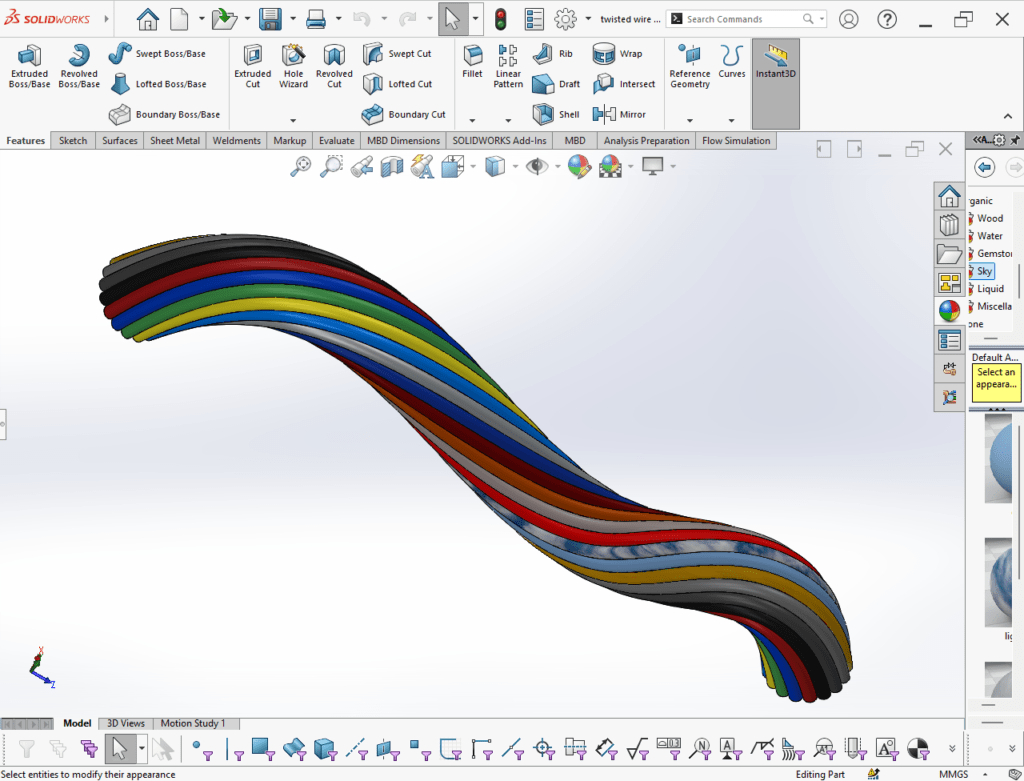Viewport: 1024px width, 781px height.
Task: Expand the Fillet dropdown arrow
Action: (x=472, y=120)
